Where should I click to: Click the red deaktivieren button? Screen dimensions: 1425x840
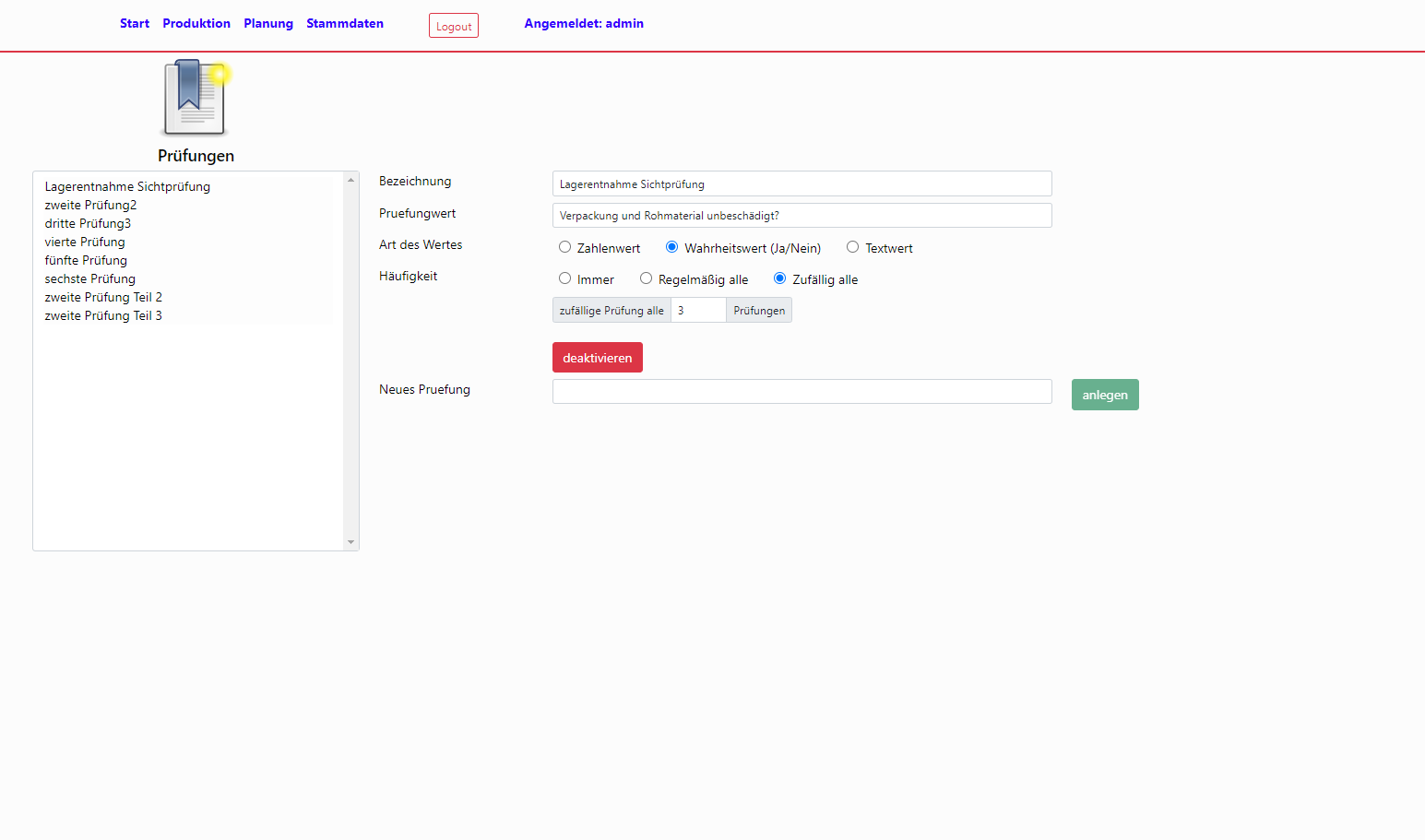click(x=597, y=358)
